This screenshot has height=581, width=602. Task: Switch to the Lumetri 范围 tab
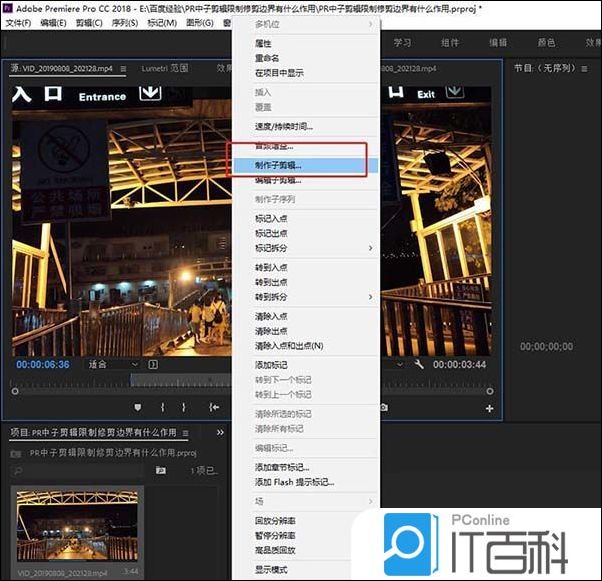(165, 69)
